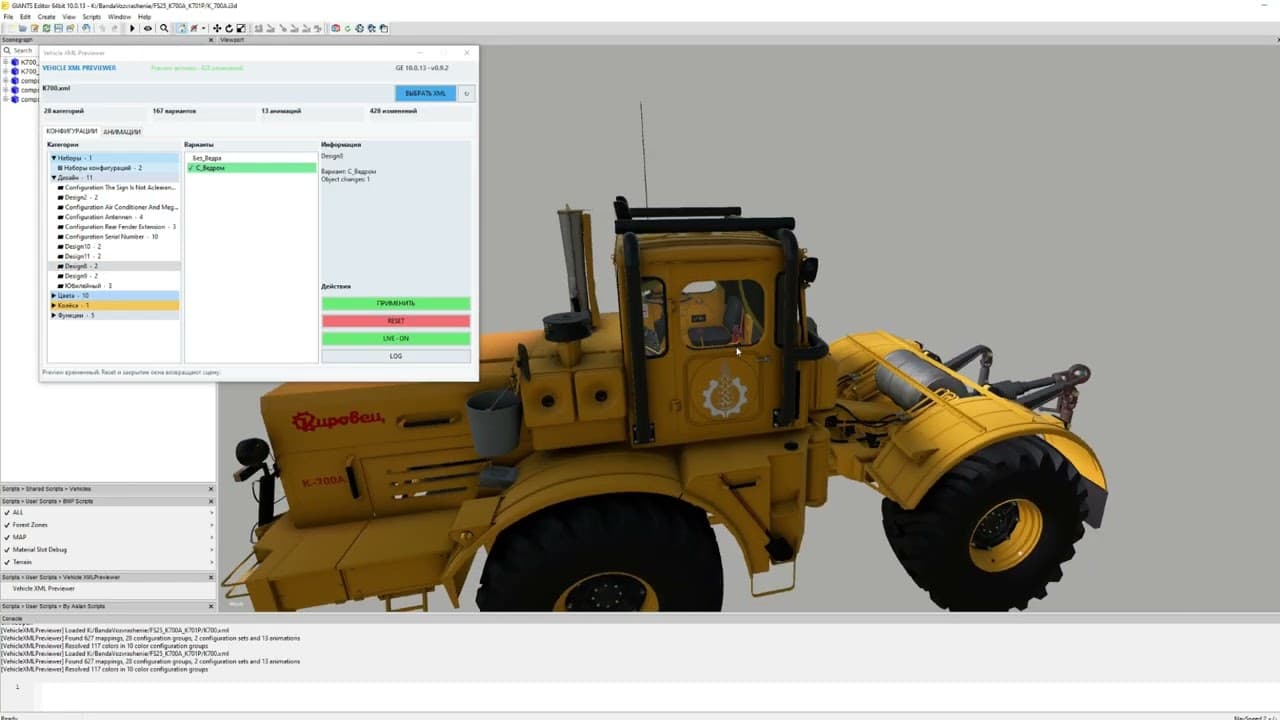Click the red cube icon in the toolbar
This screenshot has height=720, width=1280.
[336, 28]
